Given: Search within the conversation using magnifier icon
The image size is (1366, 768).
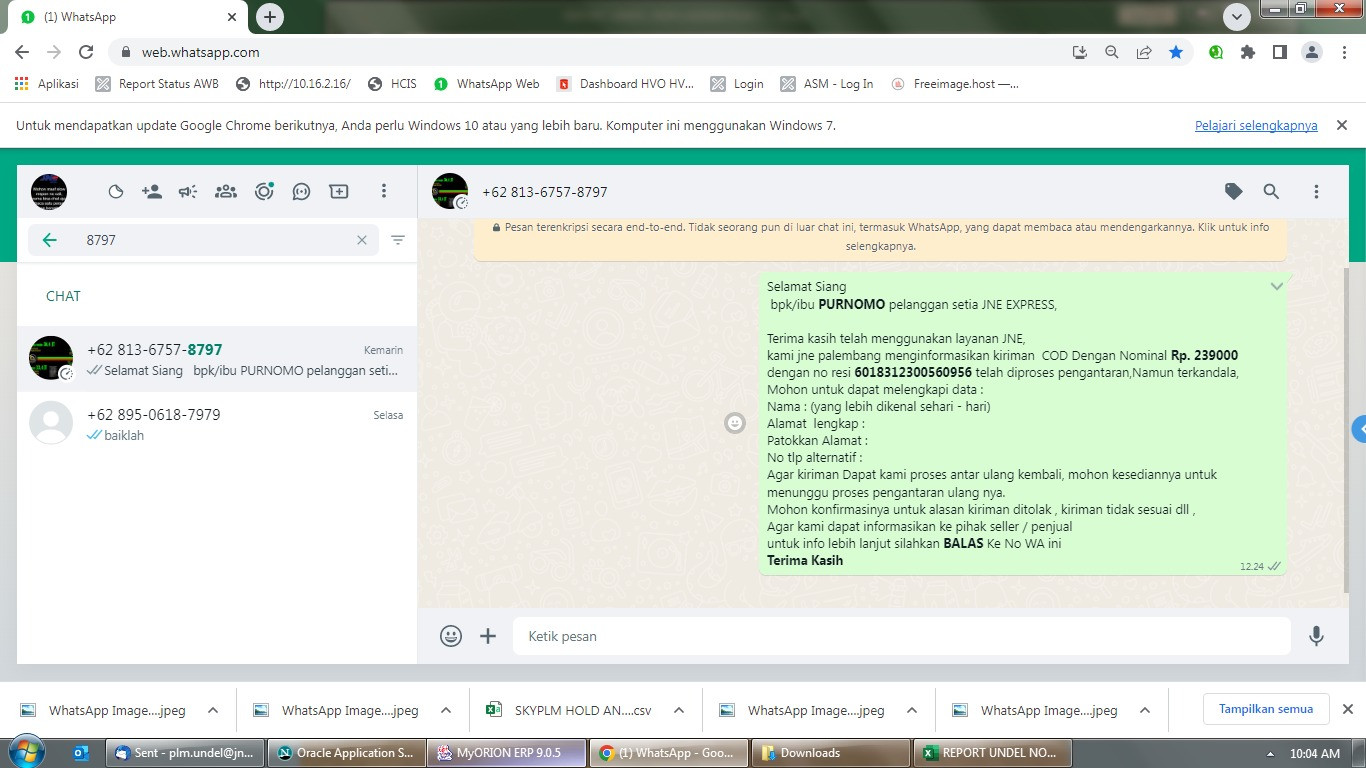Looking at the screenshot, I should pyautogui.click(x=1271, y=191).
